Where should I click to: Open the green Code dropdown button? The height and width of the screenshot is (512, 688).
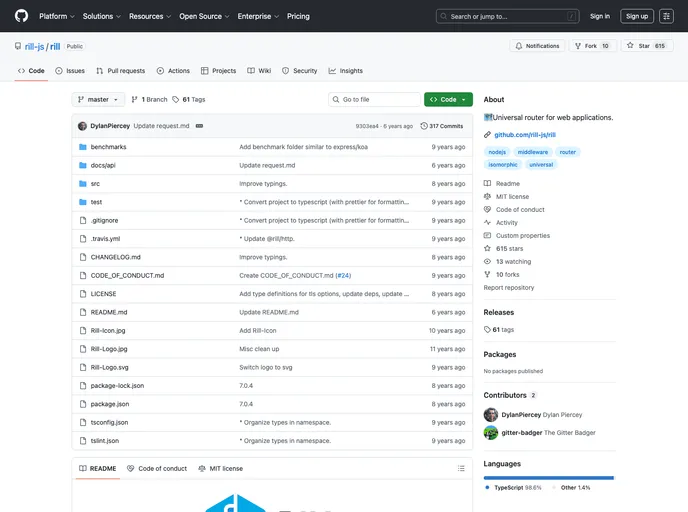(x=448, y=100)
